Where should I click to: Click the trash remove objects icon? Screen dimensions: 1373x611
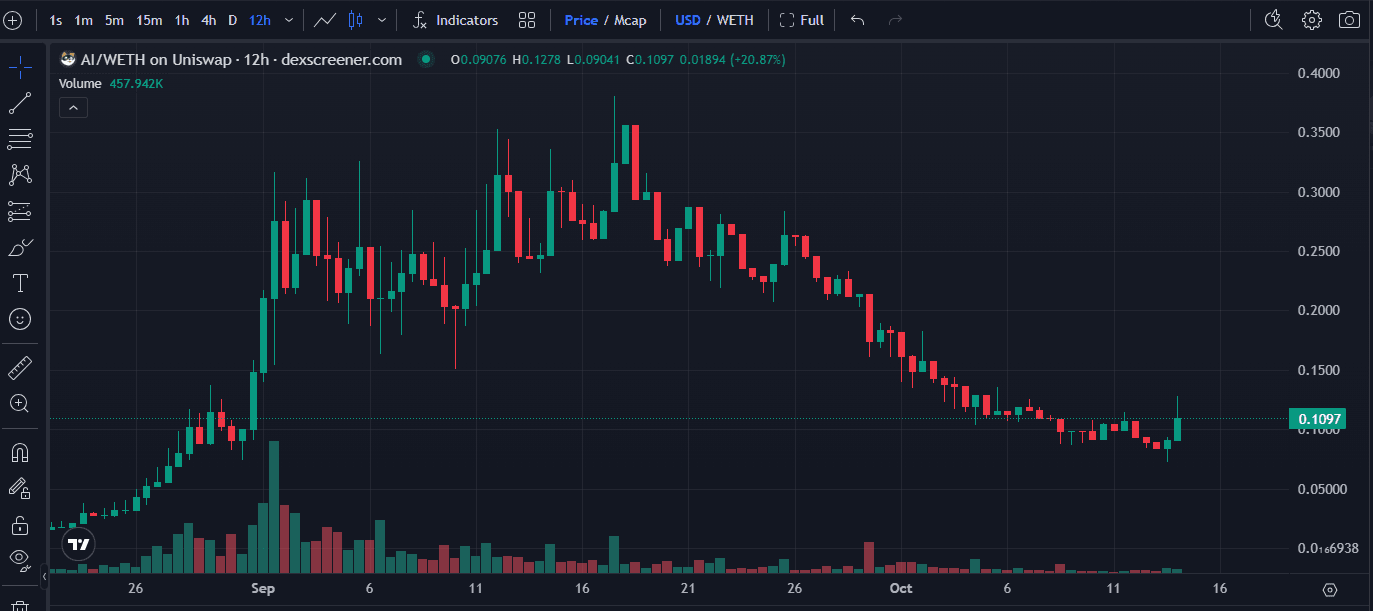click(x=20, y=604)
